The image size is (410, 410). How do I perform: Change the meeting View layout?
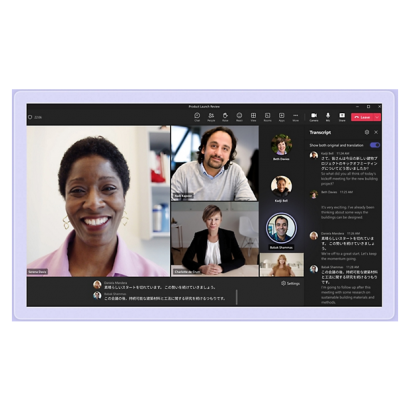tap(253, 117)
